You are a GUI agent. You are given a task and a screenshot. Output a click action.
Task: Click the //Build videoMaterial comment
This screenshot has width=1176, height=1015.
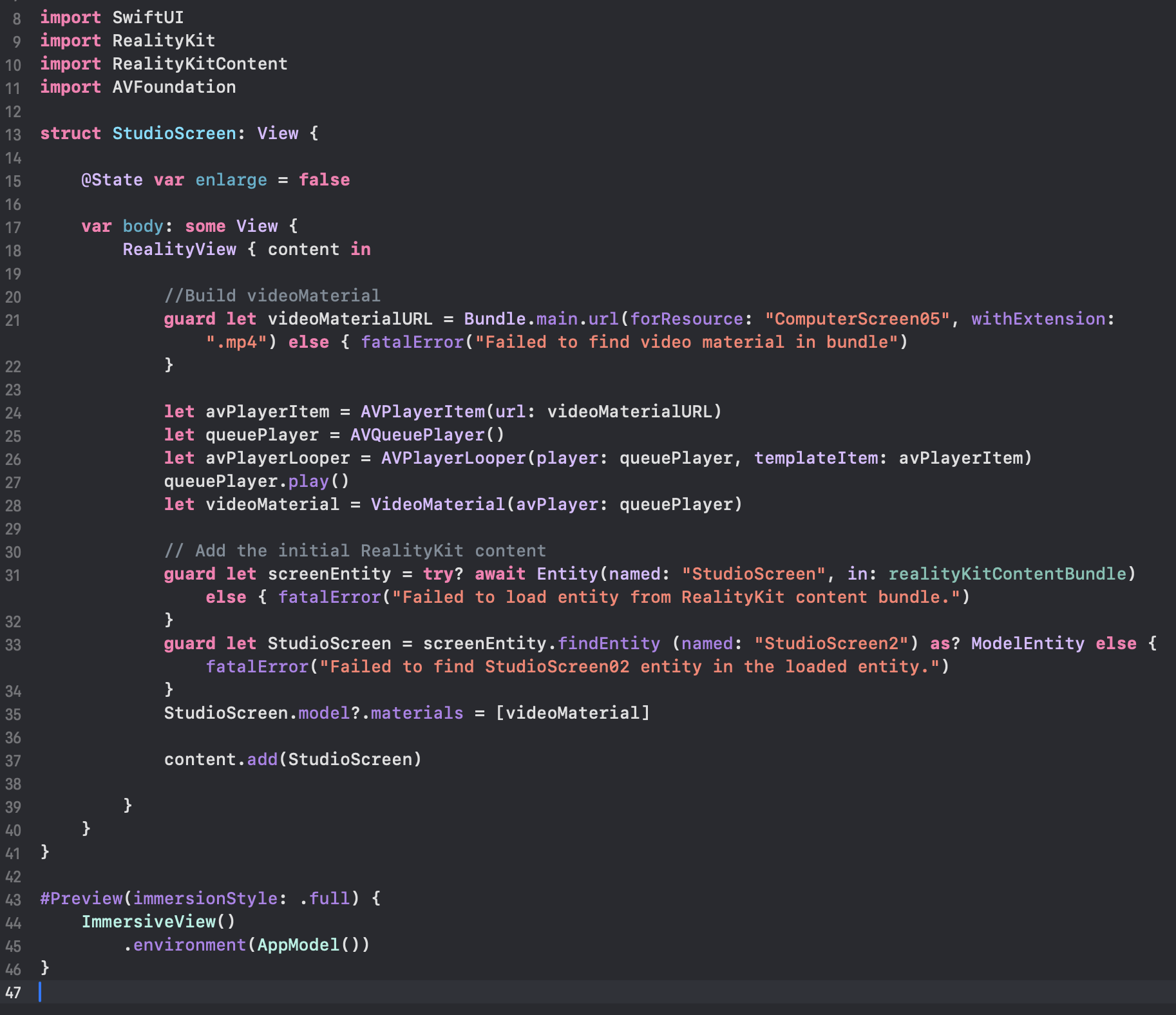[x=272, y=296]
